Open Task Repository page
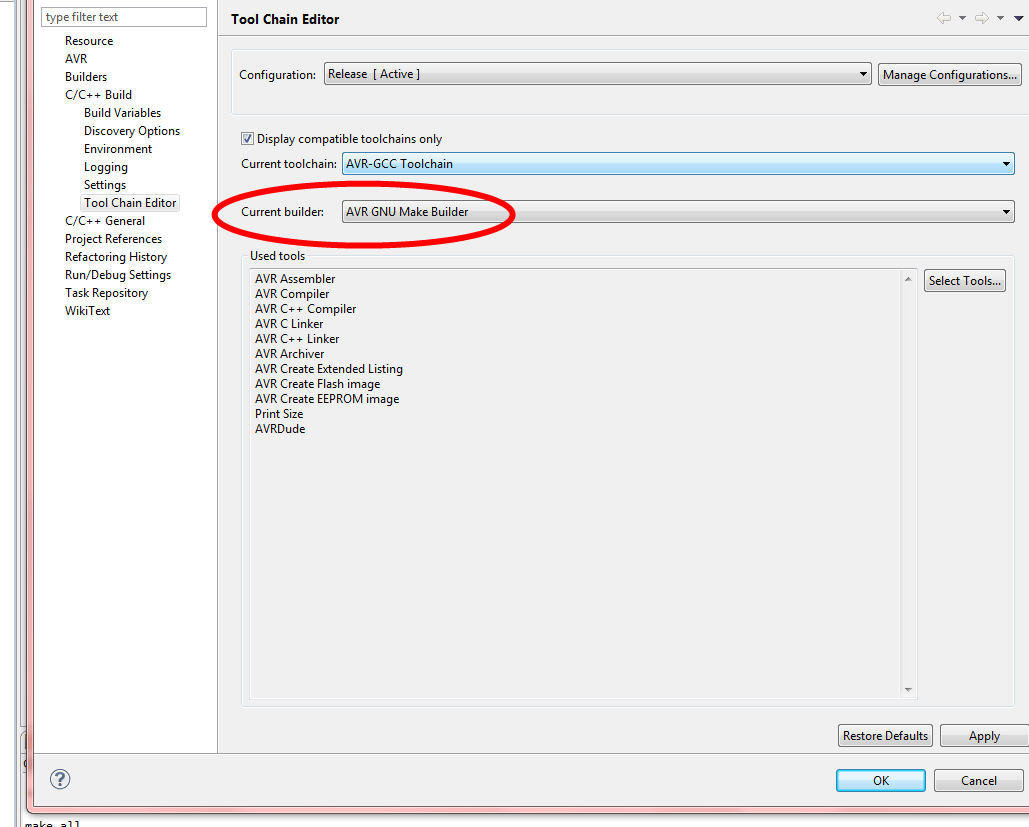Screen dimensions: 1029x827 (x=106, y=293)
